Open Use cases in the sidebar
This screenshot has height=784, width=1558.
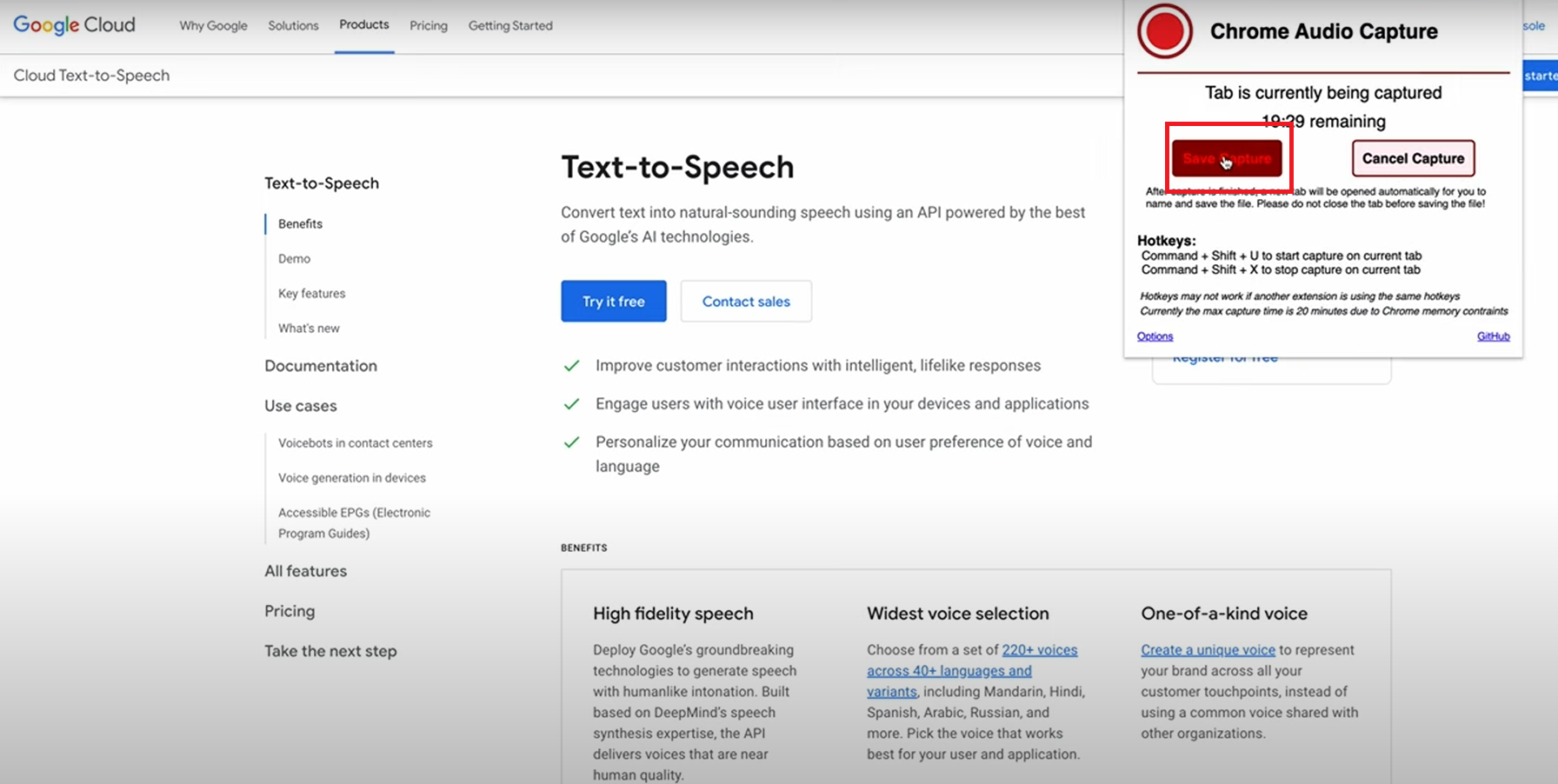coord(301,406)
